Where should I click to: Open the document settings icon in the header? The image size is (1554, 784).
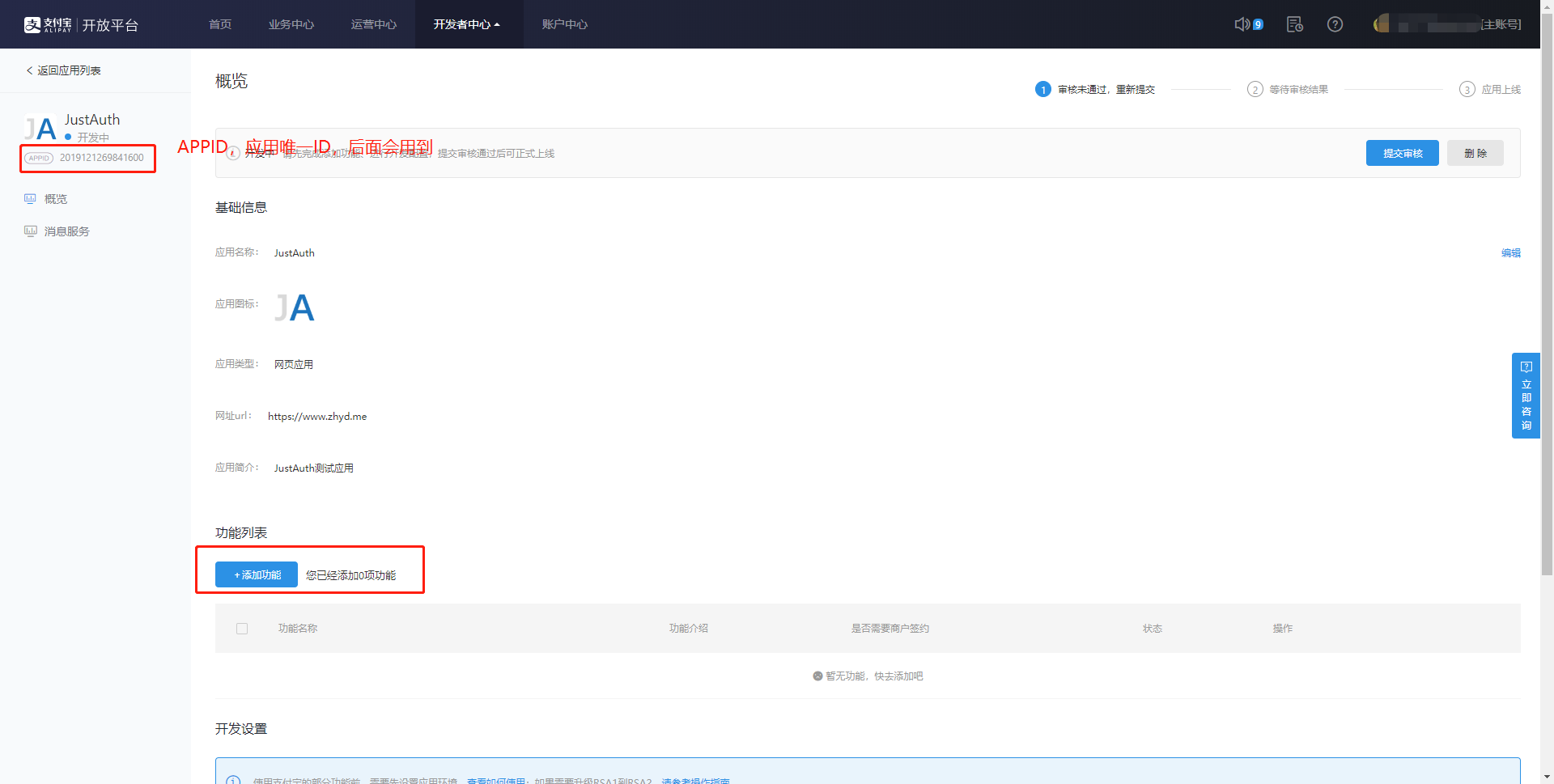1295,24
